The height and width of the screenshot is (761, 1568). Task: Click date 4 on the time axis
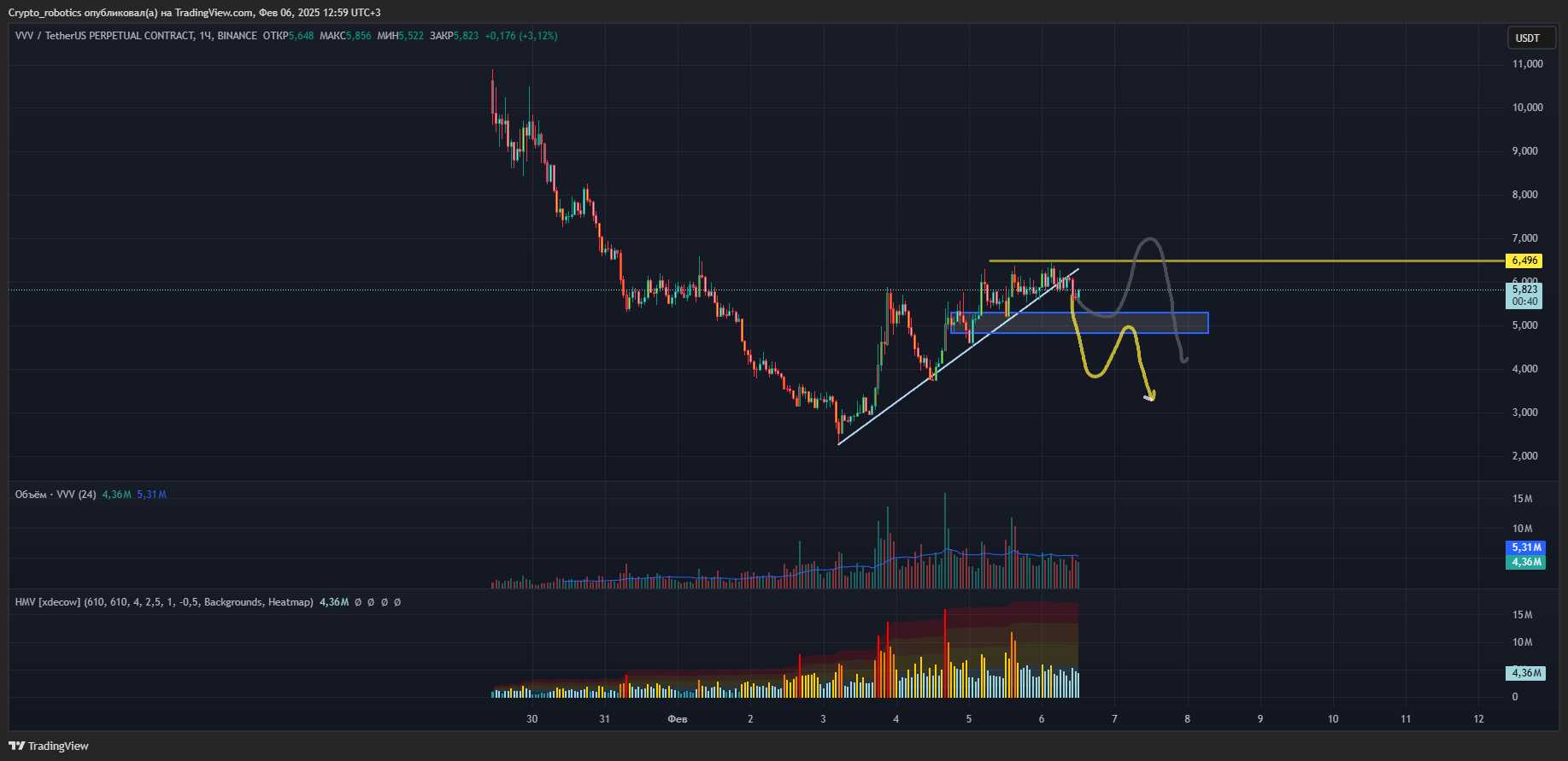tap(896, 719)
